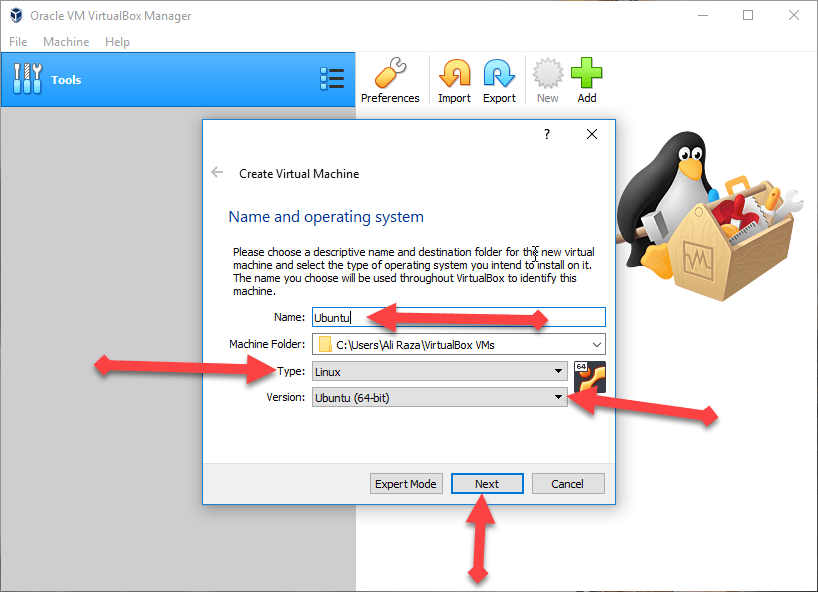Click the back arrow in wizard
818x592 pixels.
click(217, 172)
